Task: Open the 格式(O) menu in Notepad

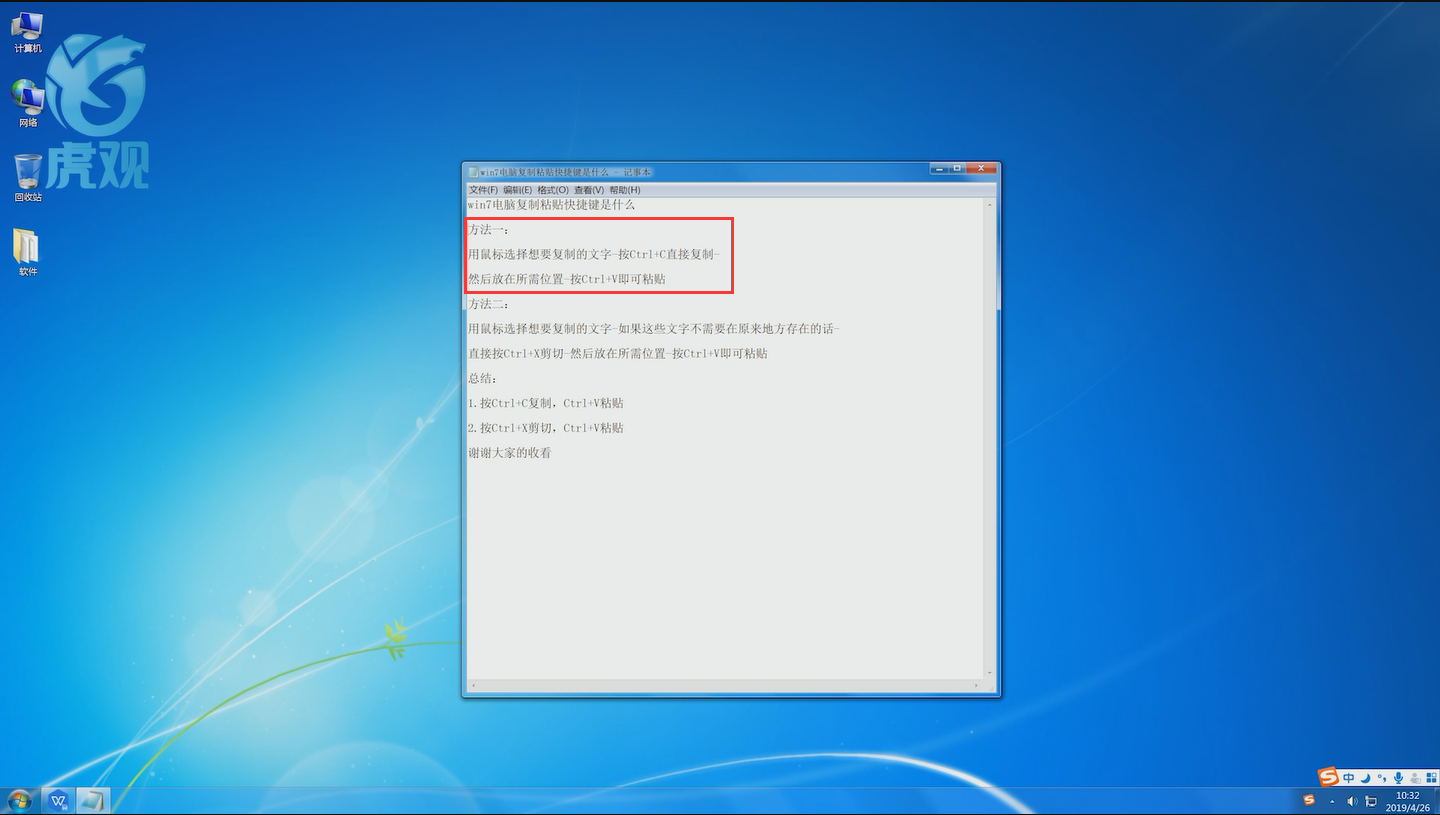Action: click(x=553, y=190)
